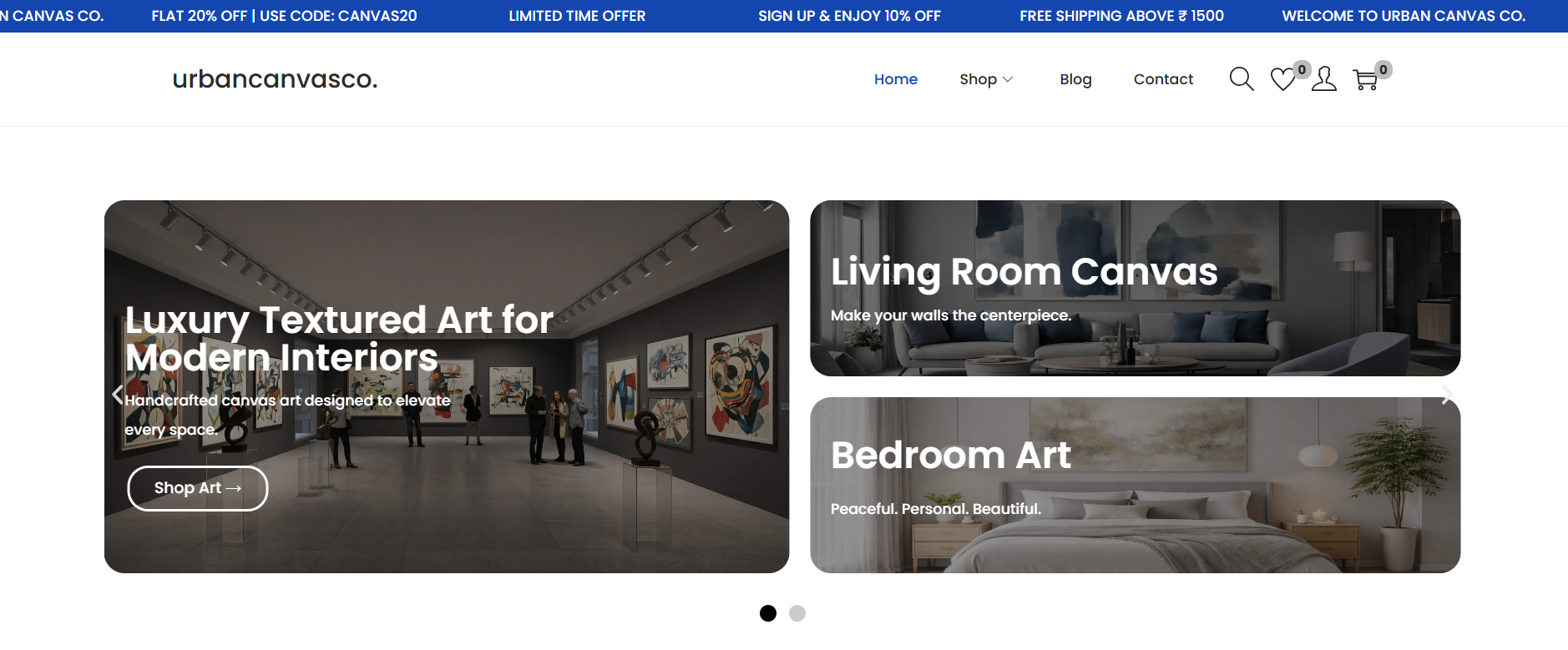Click SIGN UP & ENJOY 10% OFF text
This screenshot has height=650, width=1568.
[849, 16]
